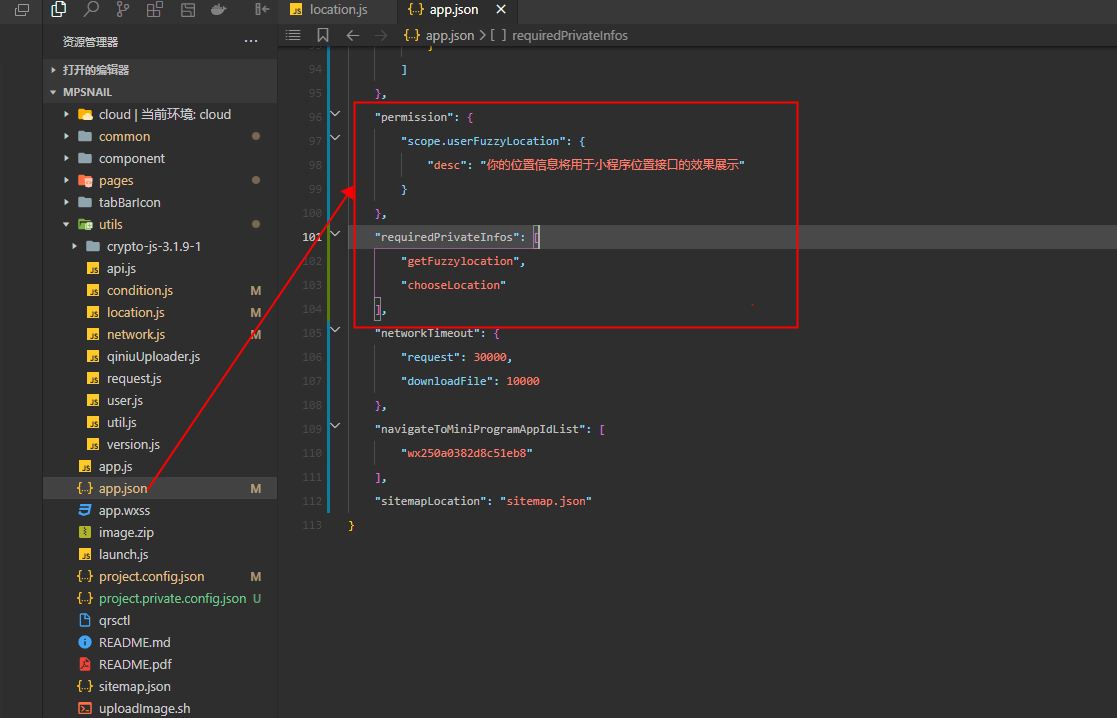Click the "chooseLocation" string in code
This screenshot has width=1117, height=718.
tap(453, 285)
